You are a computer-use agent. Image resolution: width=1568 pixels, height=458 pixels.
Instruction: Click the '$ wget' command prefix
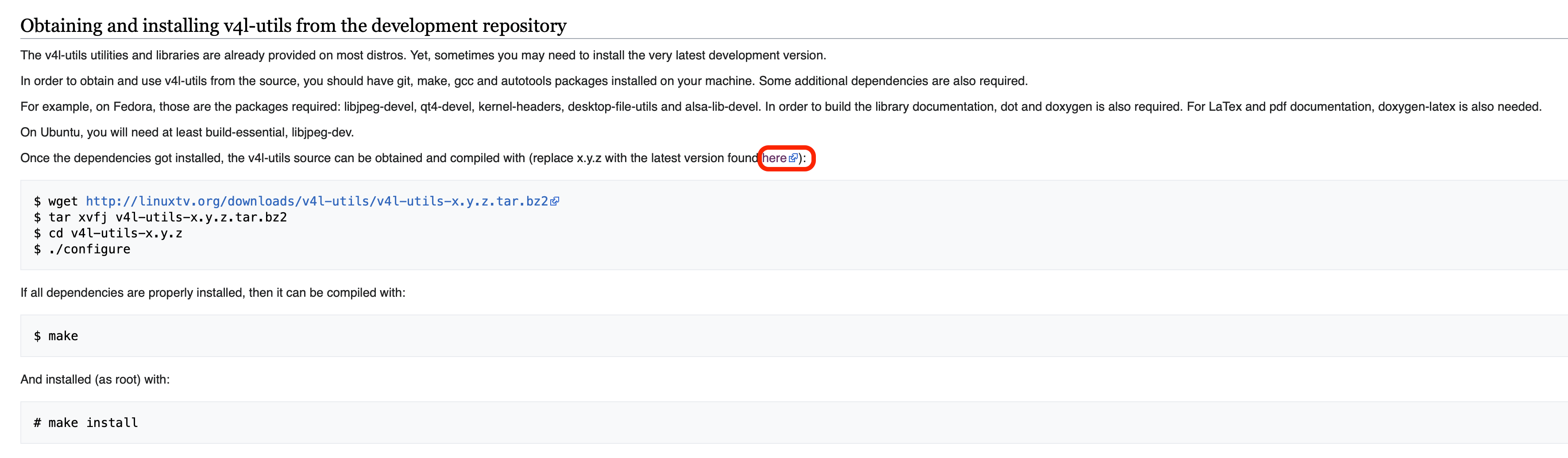point(56,202)
